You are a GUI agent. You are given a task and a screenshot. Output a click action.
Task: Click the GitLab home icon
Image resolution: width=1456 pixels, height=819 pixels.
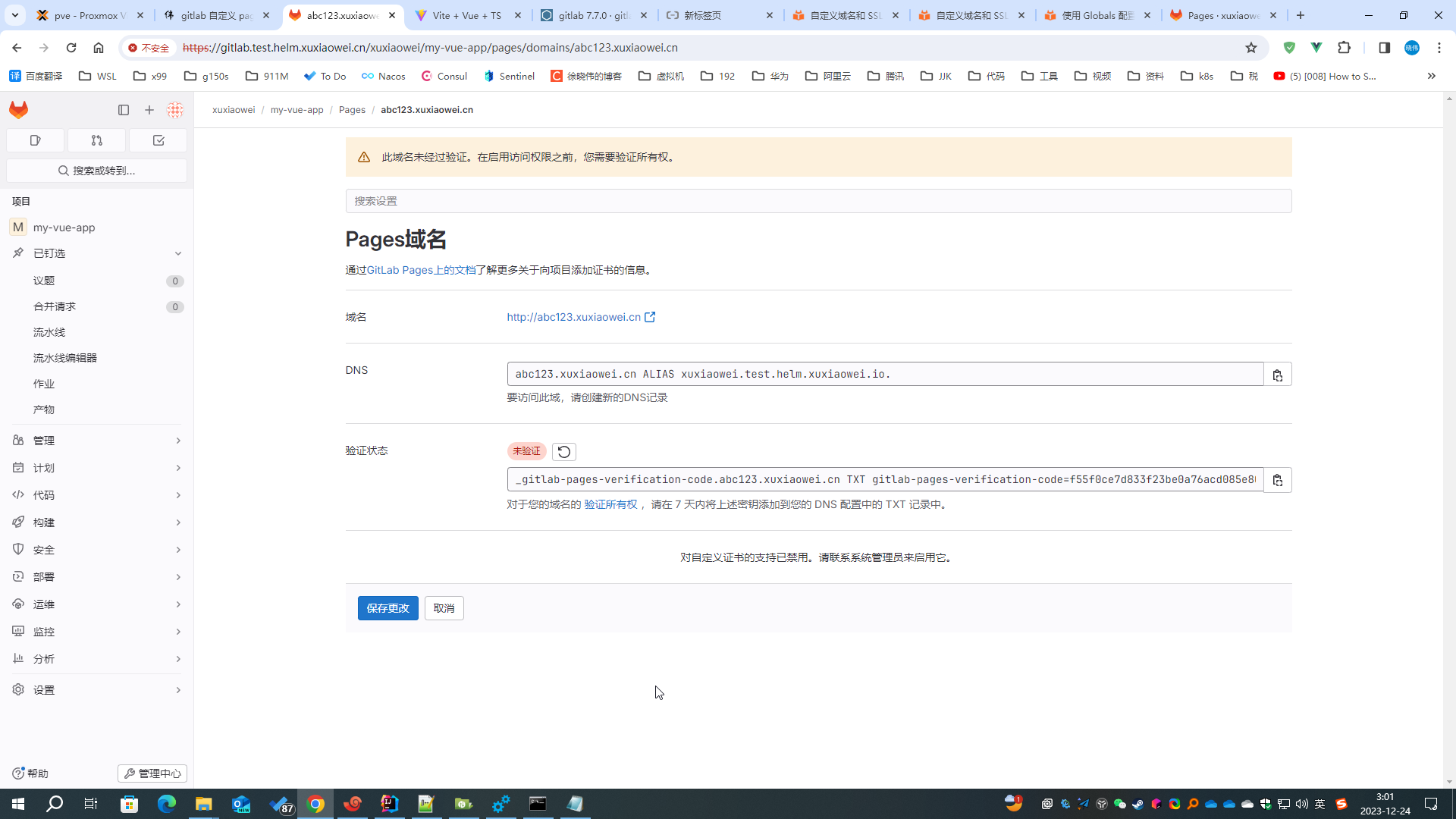[x=18, y=109]
